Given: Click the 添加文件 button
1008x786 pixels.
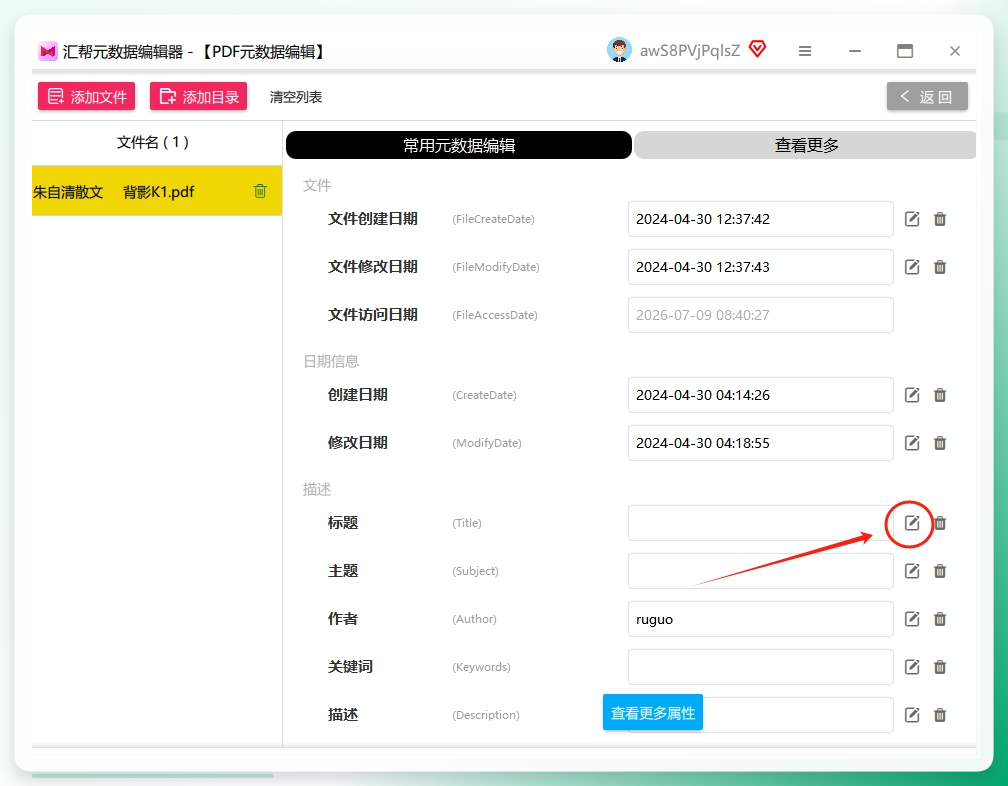Looking at the screenshot, I should pyautogui.click(x=87, y=96).
